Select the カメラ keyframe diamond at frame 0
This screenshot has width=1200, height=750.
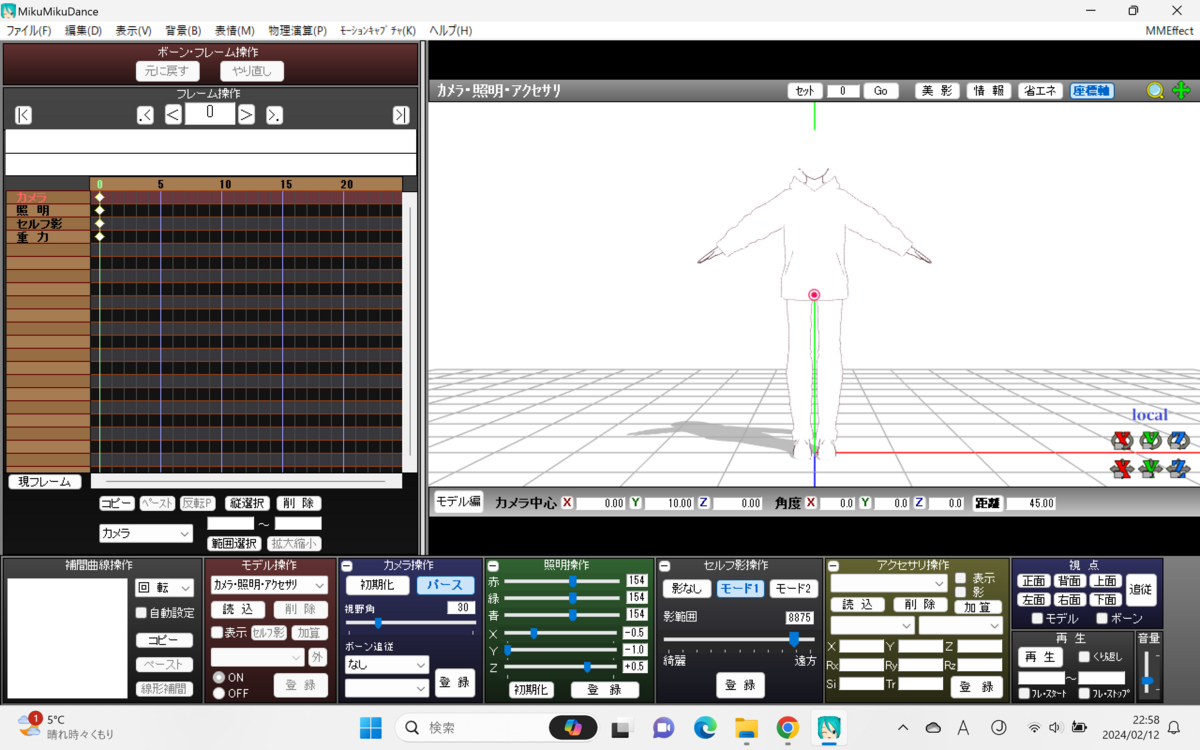pos(99,197)
